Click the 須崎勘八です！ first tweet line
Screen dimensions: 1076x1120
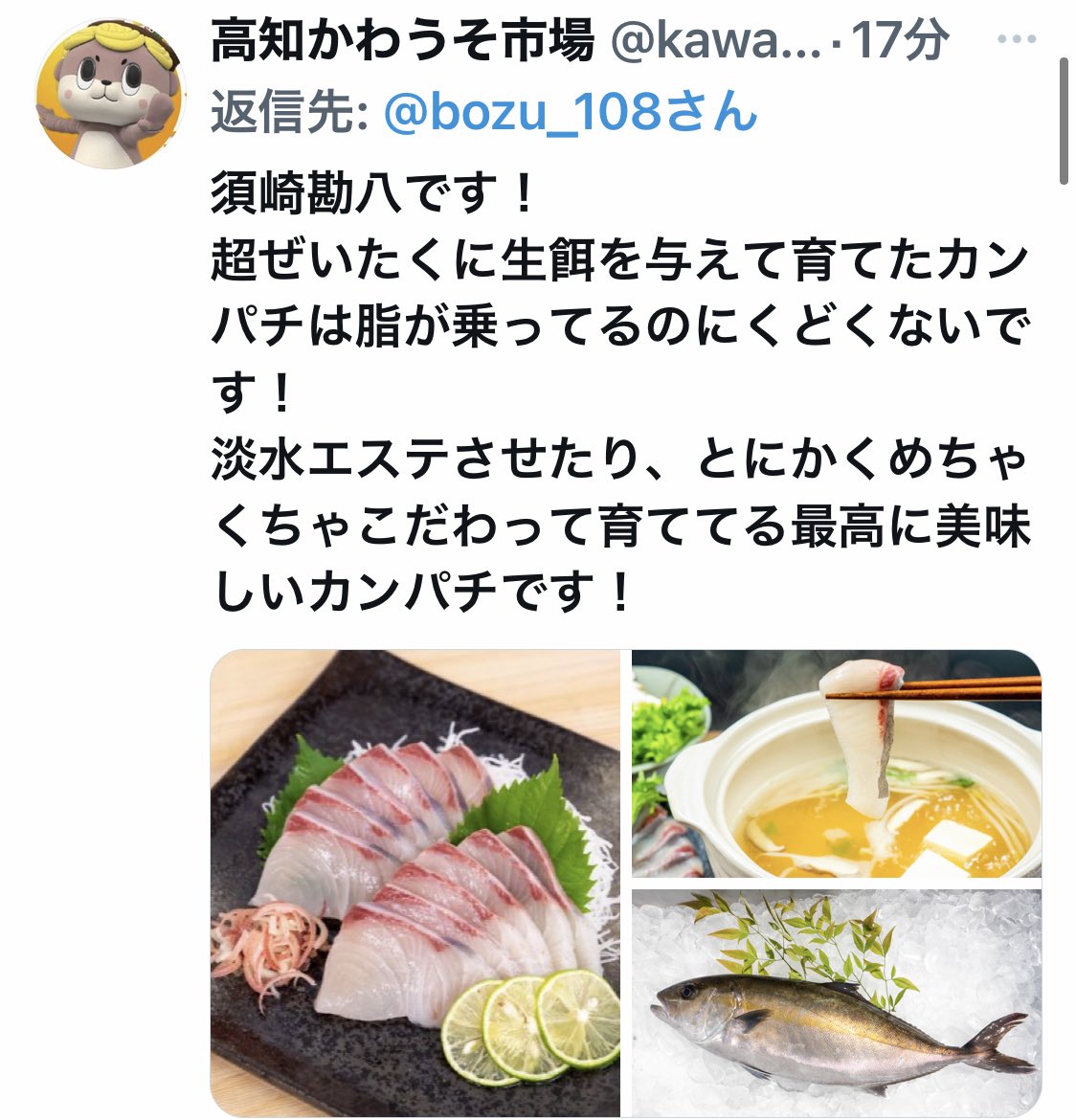point(372,193)
